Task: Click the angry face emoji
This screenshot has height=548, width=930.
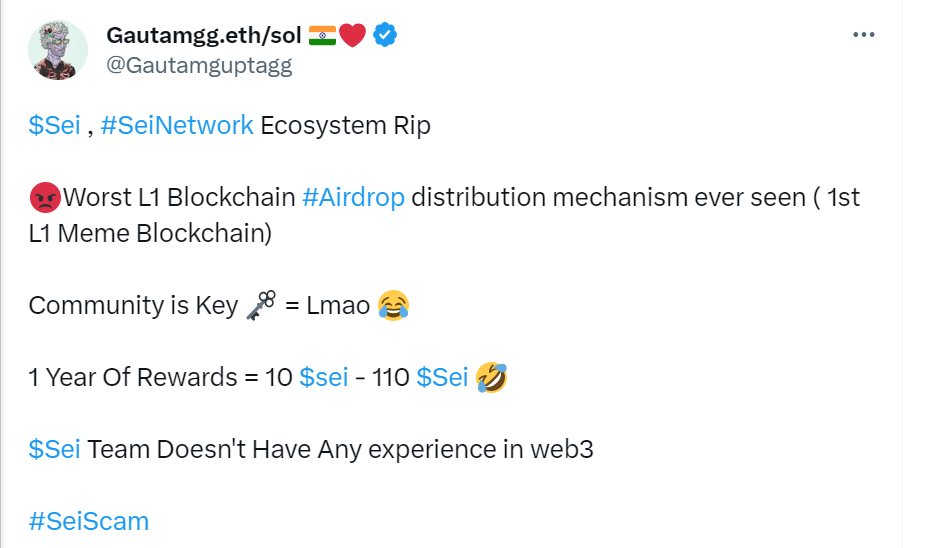Action: tap(45, 197)
